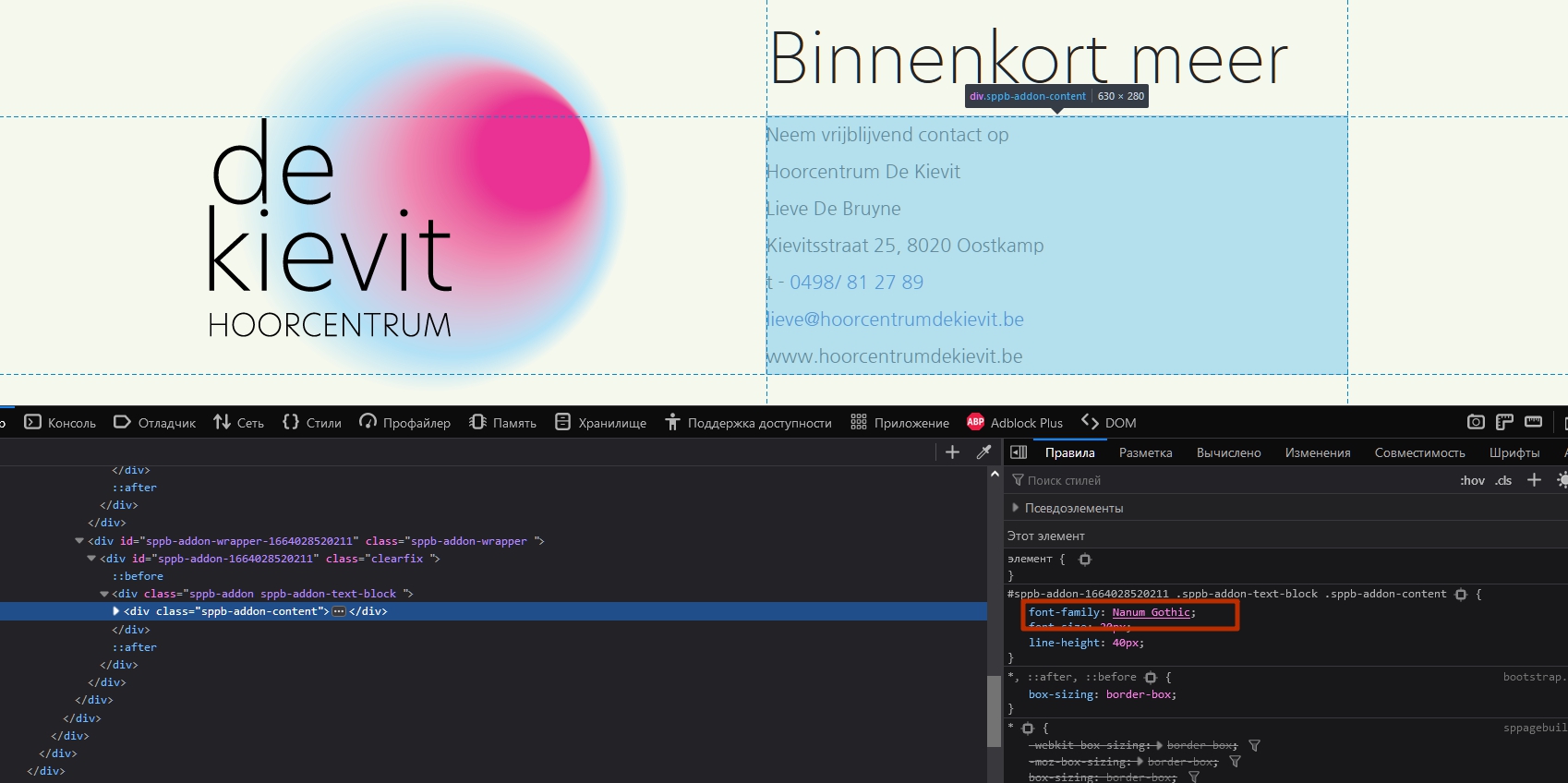Add new style rule with plus icon
Image resolution: width=1568 pixels, height=783 pixels.
pos(1534,480)
